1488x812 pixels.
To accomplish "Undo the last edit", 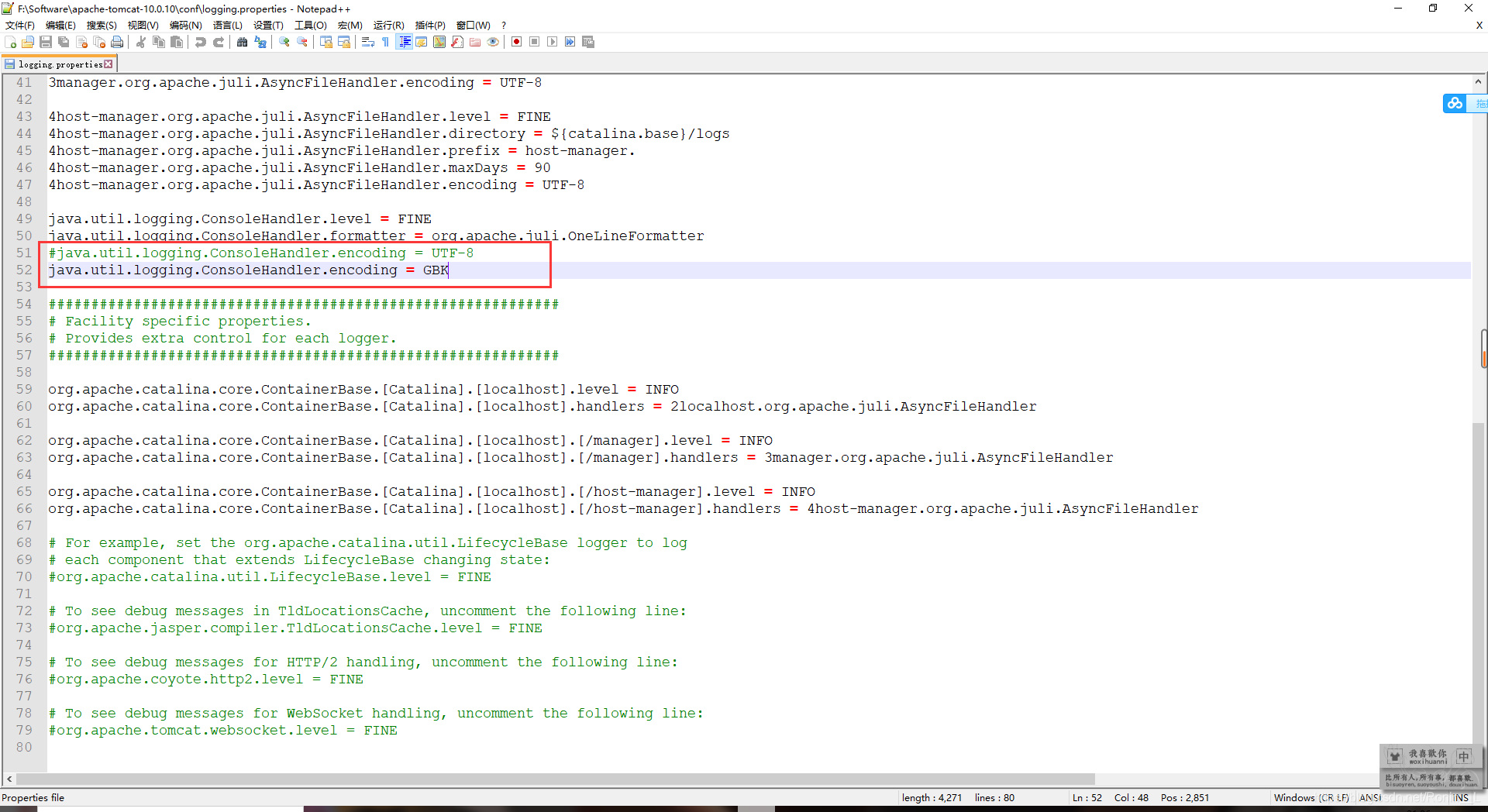I will tap(201, 42).
